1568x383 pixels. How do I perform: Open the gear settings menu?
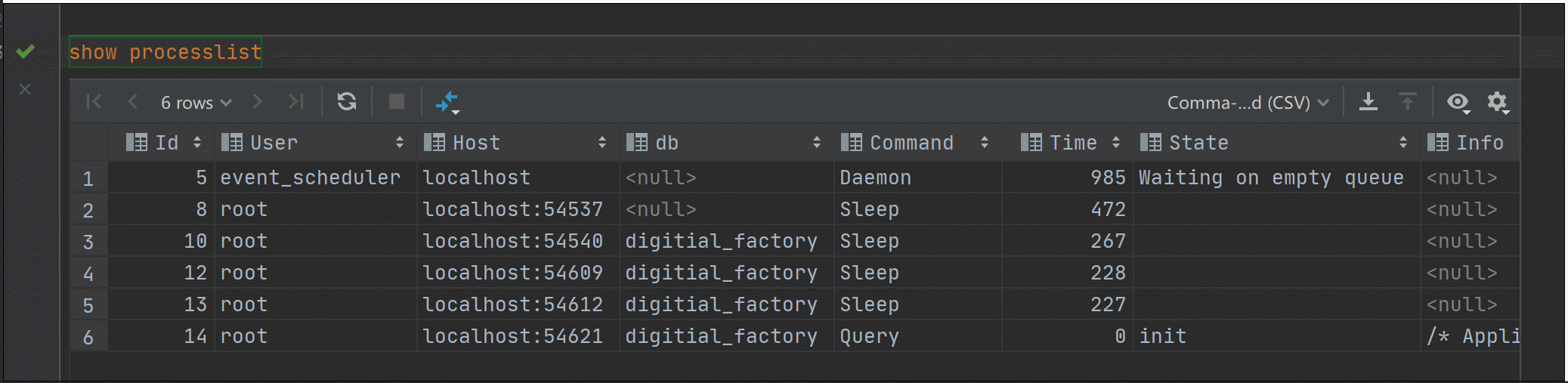[1497, 102]
